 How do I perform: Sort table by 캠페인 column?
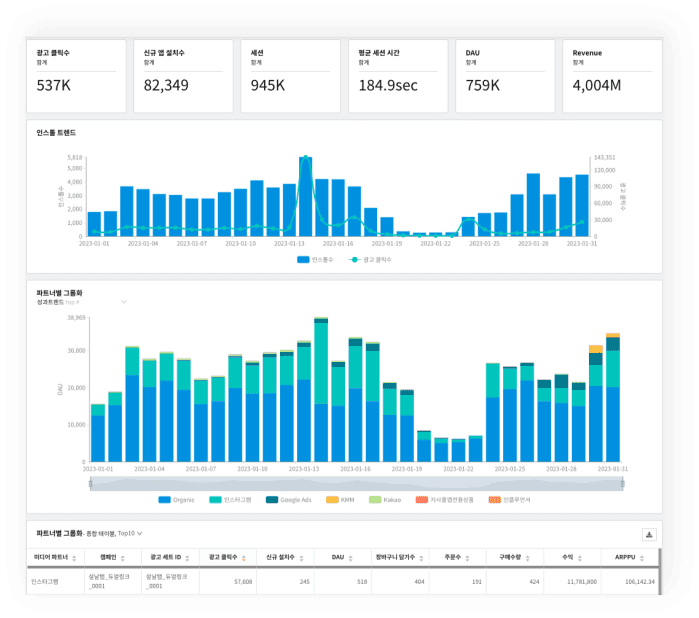coord(123,558)
